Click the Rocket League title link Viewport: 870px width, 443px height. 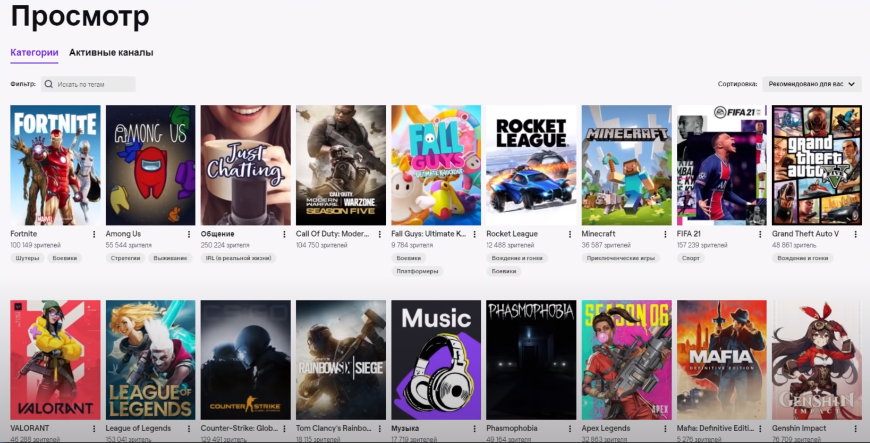click(x=512, y=234)
